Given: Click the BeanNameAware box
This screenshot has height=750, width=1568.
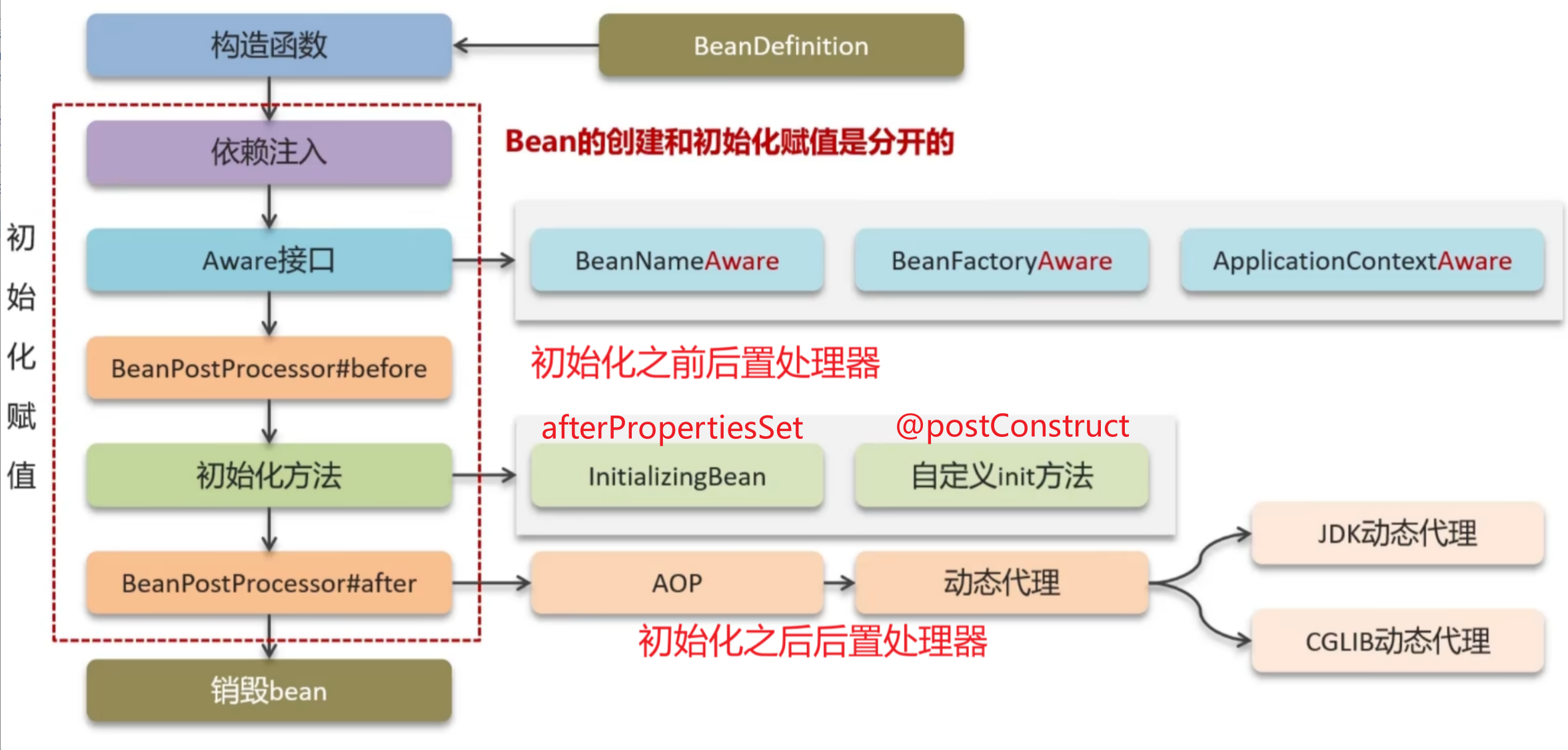Looking at the screenshot, I should [x=677, y=260].
